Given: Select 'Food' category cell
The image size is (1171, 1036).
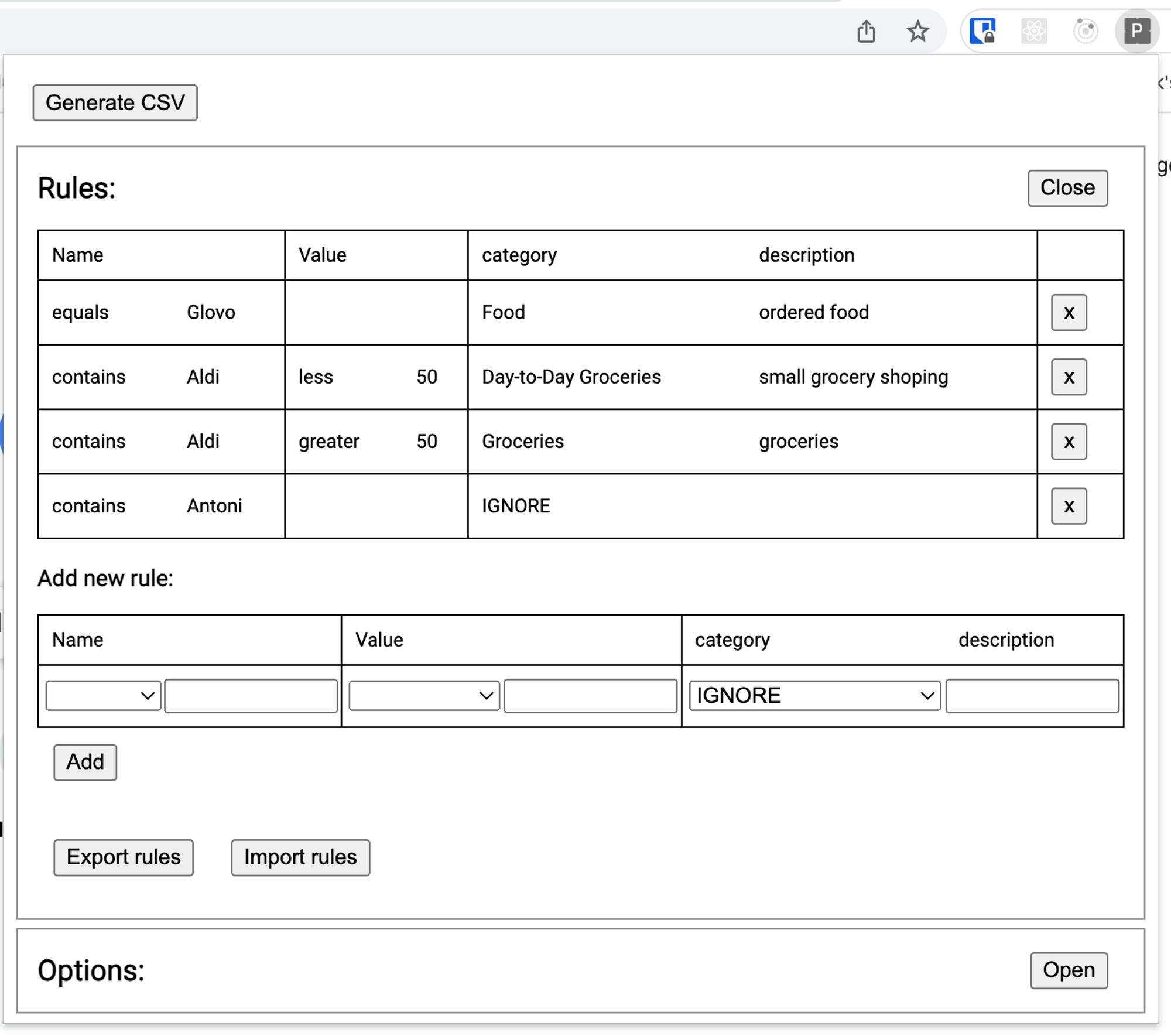Looking at the screenshot, I should click(503, 313).
